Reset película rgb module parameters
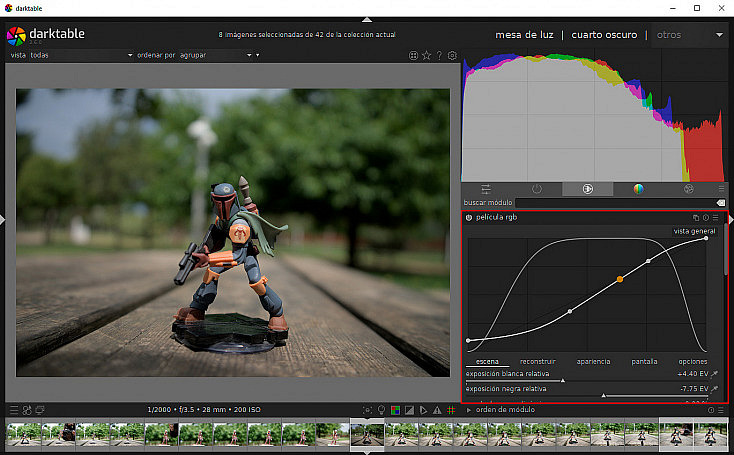The width and height of the screenshot is (734, 455). (x=706, y=218)
